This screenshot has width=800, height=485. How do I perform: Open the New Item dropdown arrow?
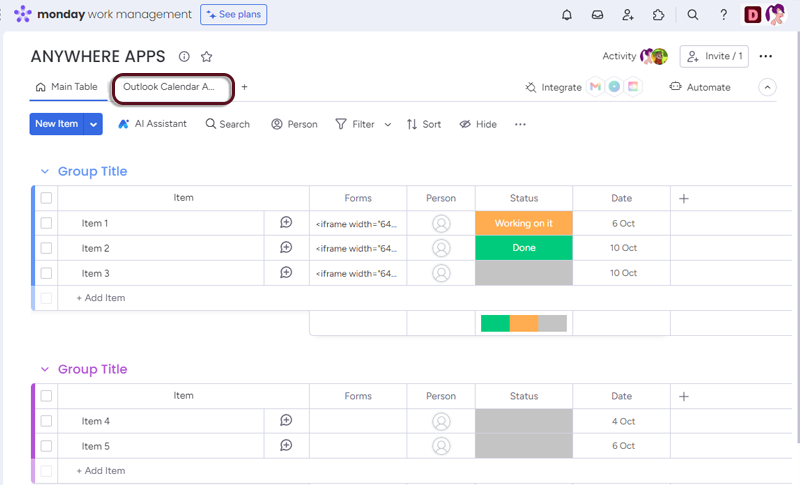(94, 124)
